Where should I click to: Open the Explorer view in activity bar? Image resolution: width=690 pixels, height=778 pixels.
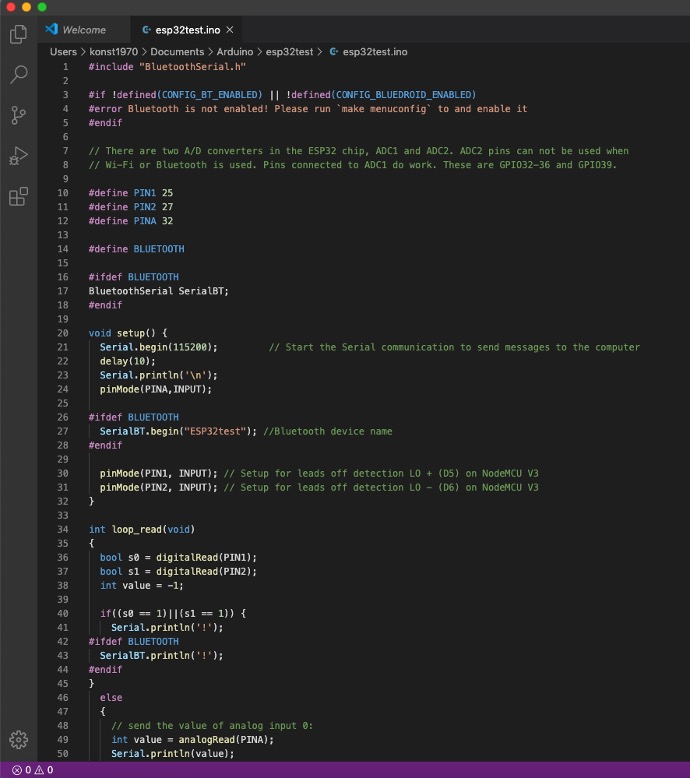[x=18, y=34]
